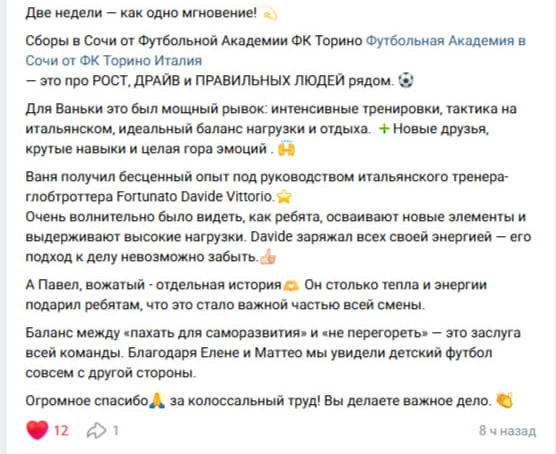This screenshot has width=556, height=454.
Task: Like the post with the red heart
Action: (37, 430)
